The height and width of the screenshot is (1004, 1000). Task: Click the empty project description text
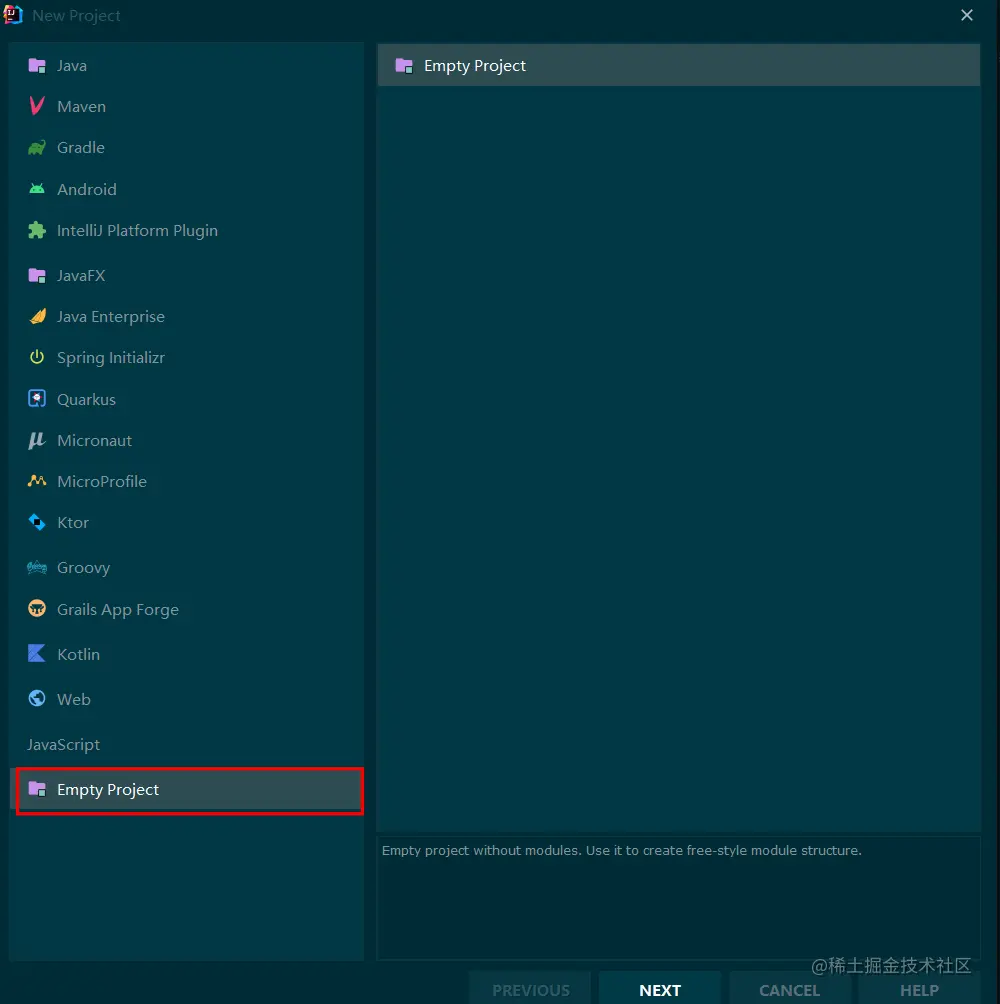coord(622,850)
